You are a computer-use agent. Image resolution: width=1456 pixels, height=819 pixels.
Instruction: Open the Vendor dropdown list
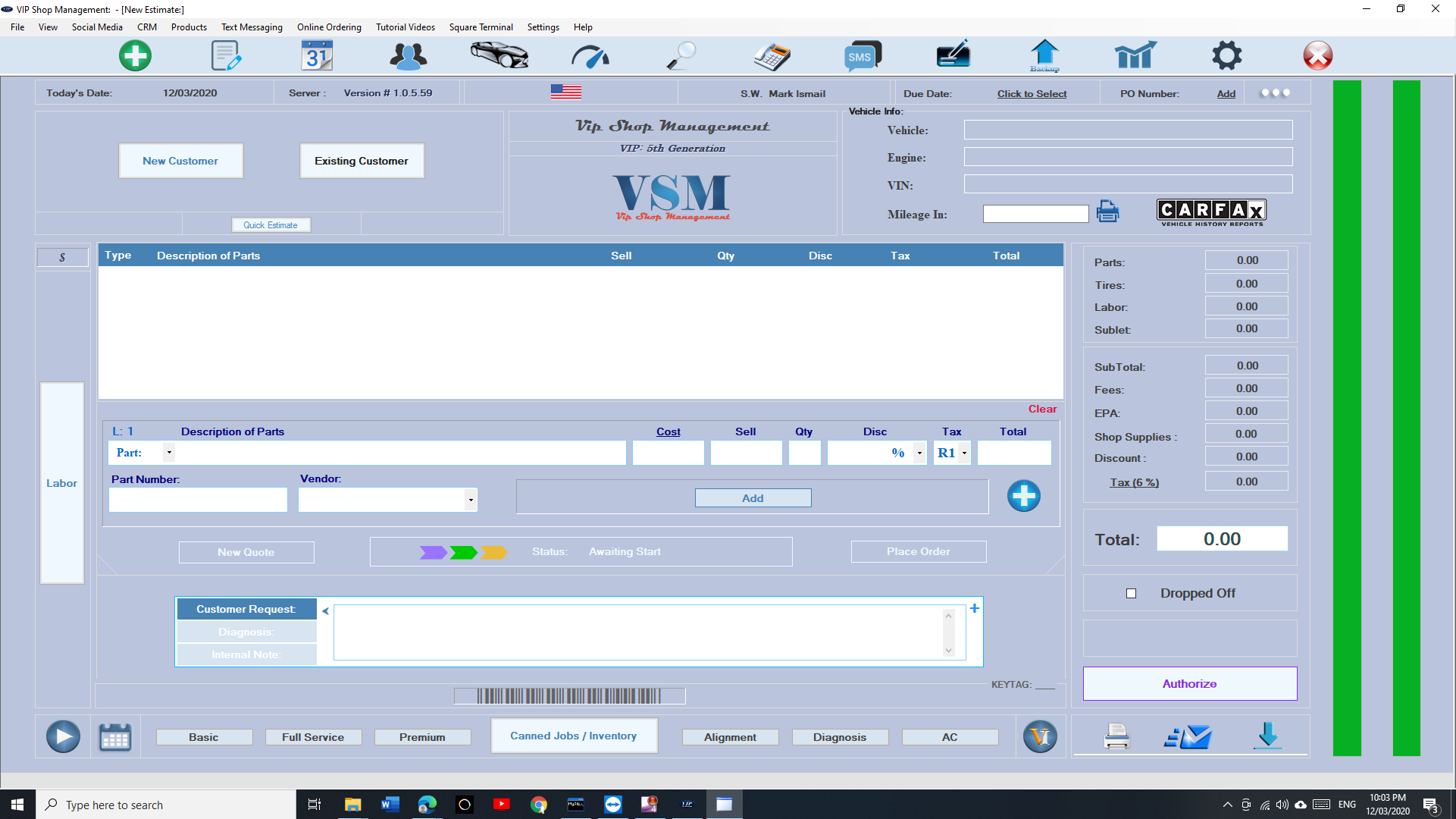click(471, 500)
